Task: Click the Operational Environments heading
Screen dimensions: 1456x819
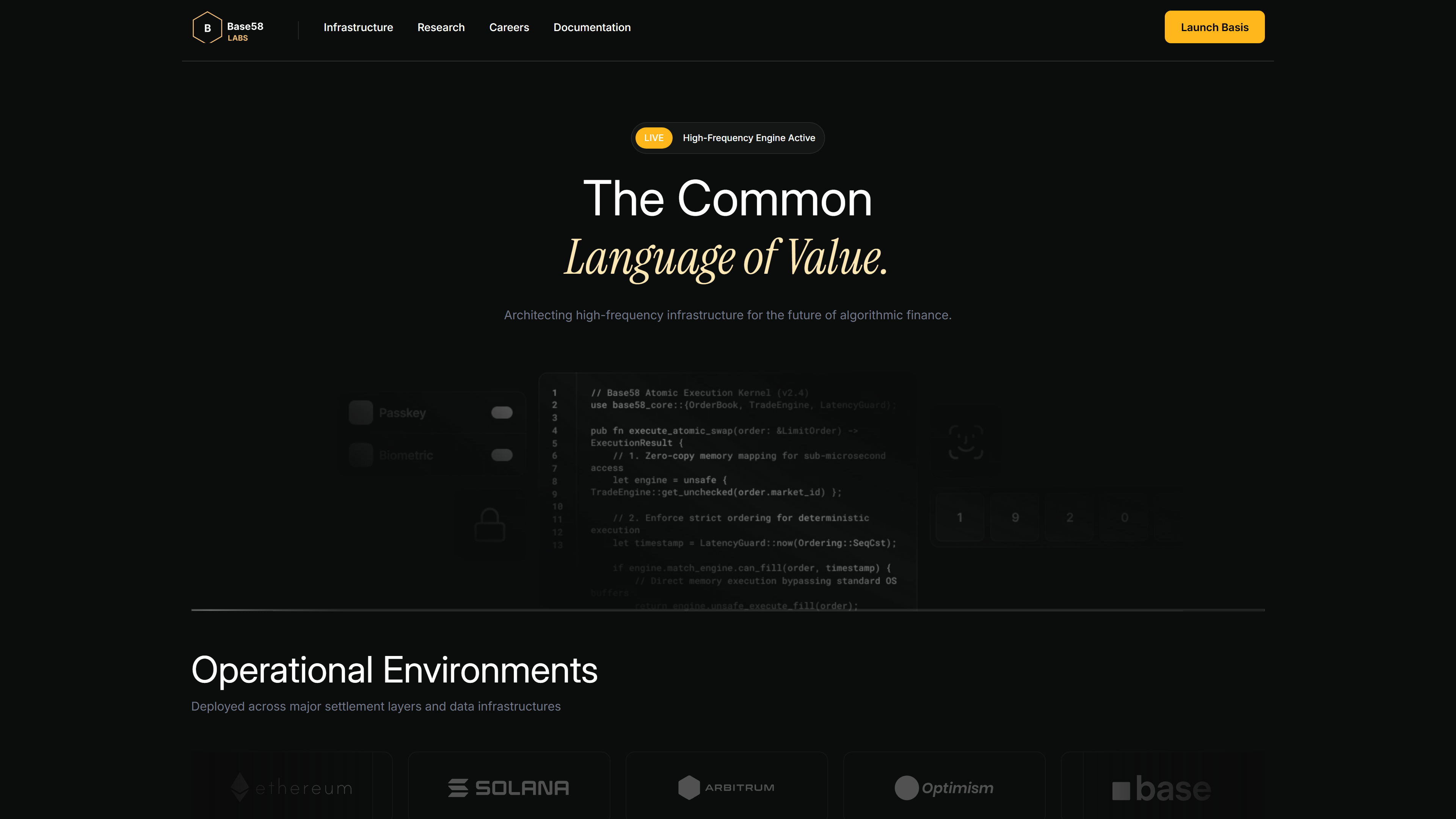Action: tap(394, 670)
